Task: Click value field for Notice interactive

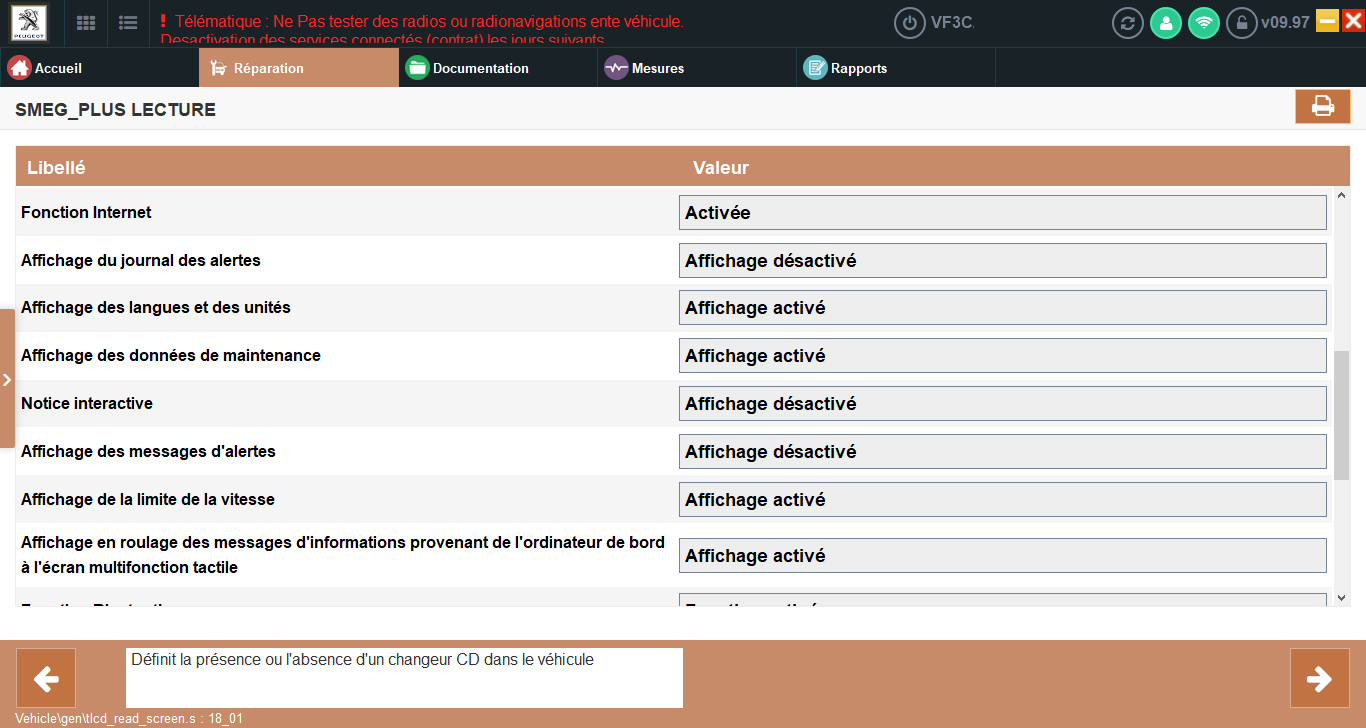Action: pos(1003,404)
